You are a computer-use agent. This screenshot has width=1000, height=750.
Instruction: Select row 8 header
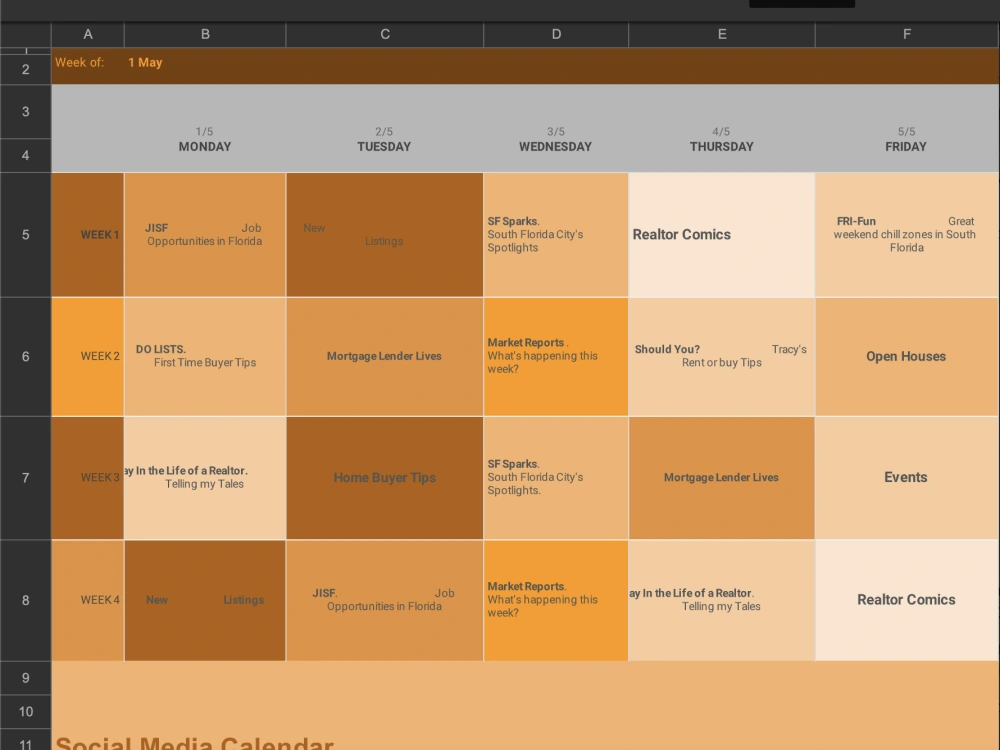[26, 600]
